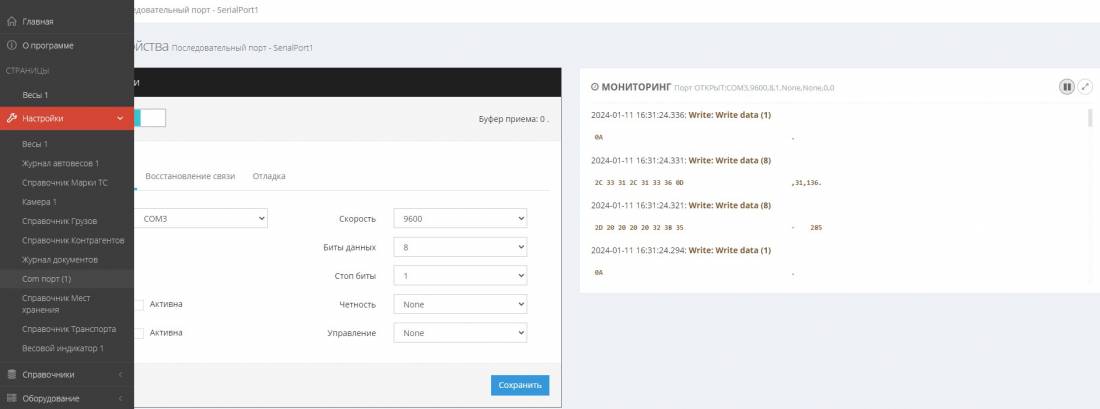Click log entry at 16:31:24.294
The image size is (1100, 409).
681,250
